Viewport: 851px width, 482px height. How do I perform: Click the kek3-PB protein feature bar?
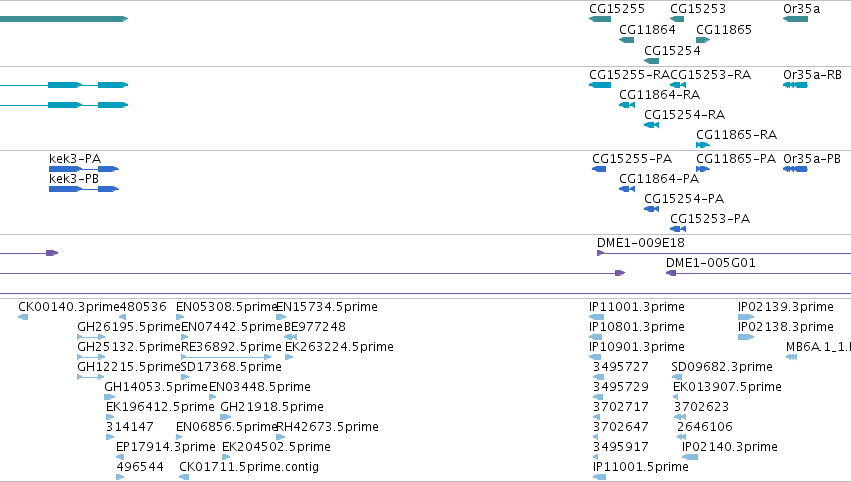point(84,189)
